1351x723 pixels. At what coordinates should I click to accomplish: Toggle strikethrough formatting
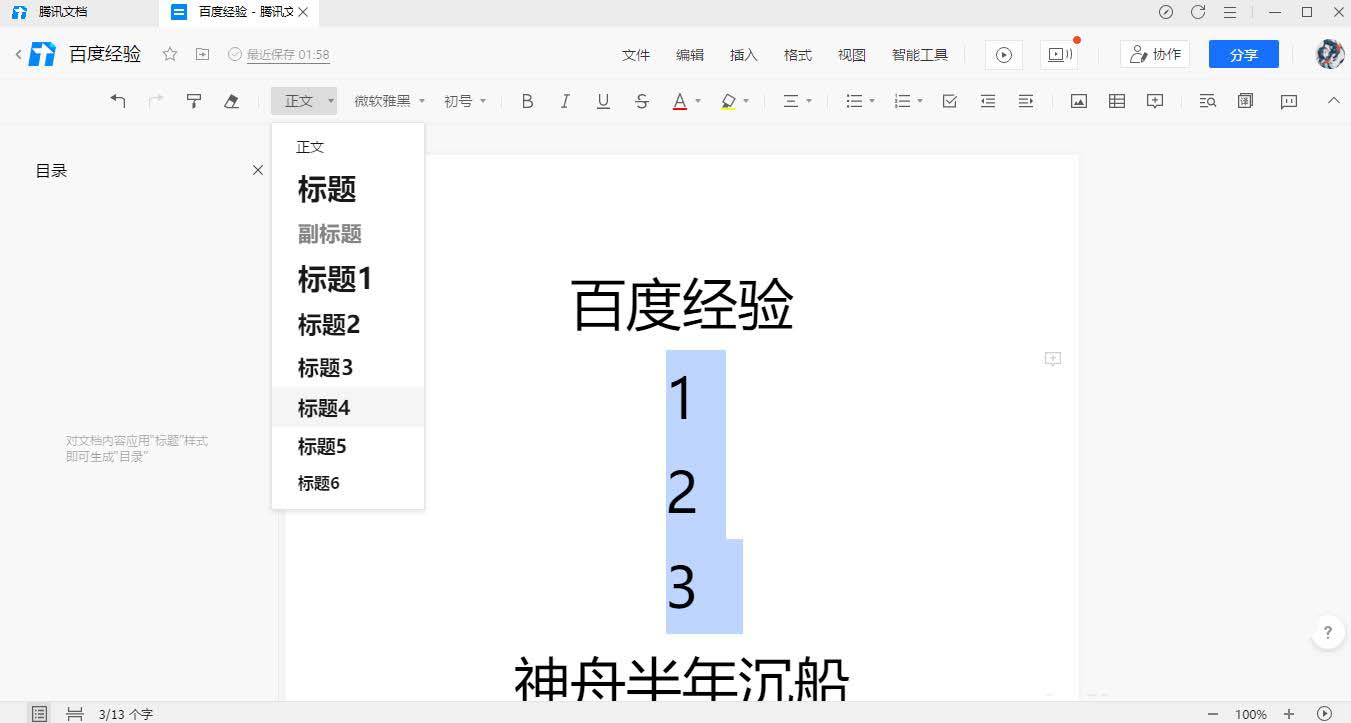click(642, 101)
